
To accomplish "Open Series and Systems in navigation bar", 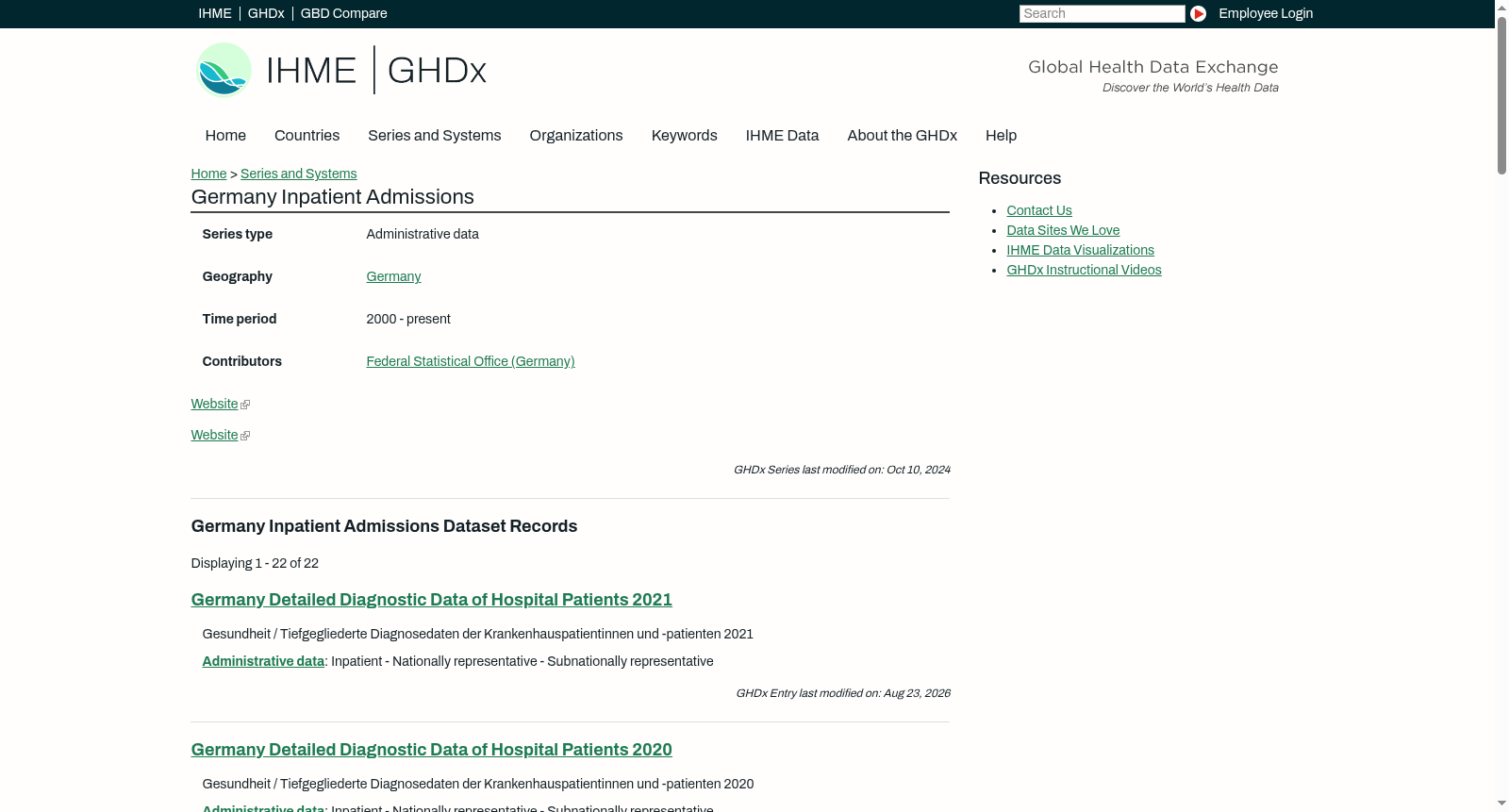I will [434, 136].
